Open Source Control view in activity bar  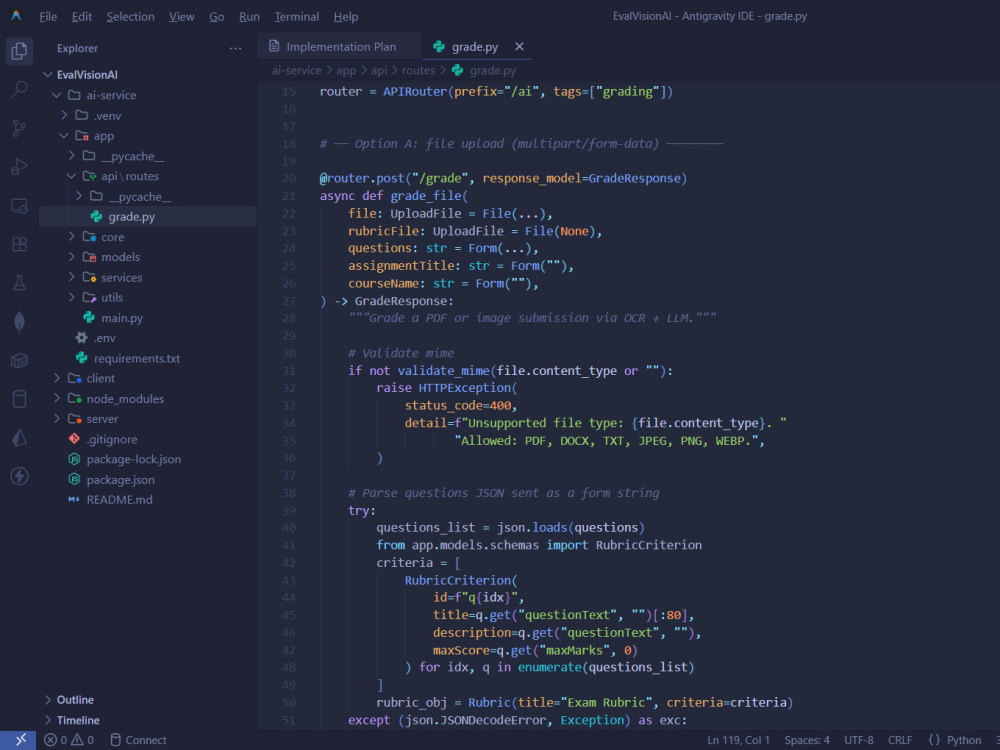click(x=19, y=128)
